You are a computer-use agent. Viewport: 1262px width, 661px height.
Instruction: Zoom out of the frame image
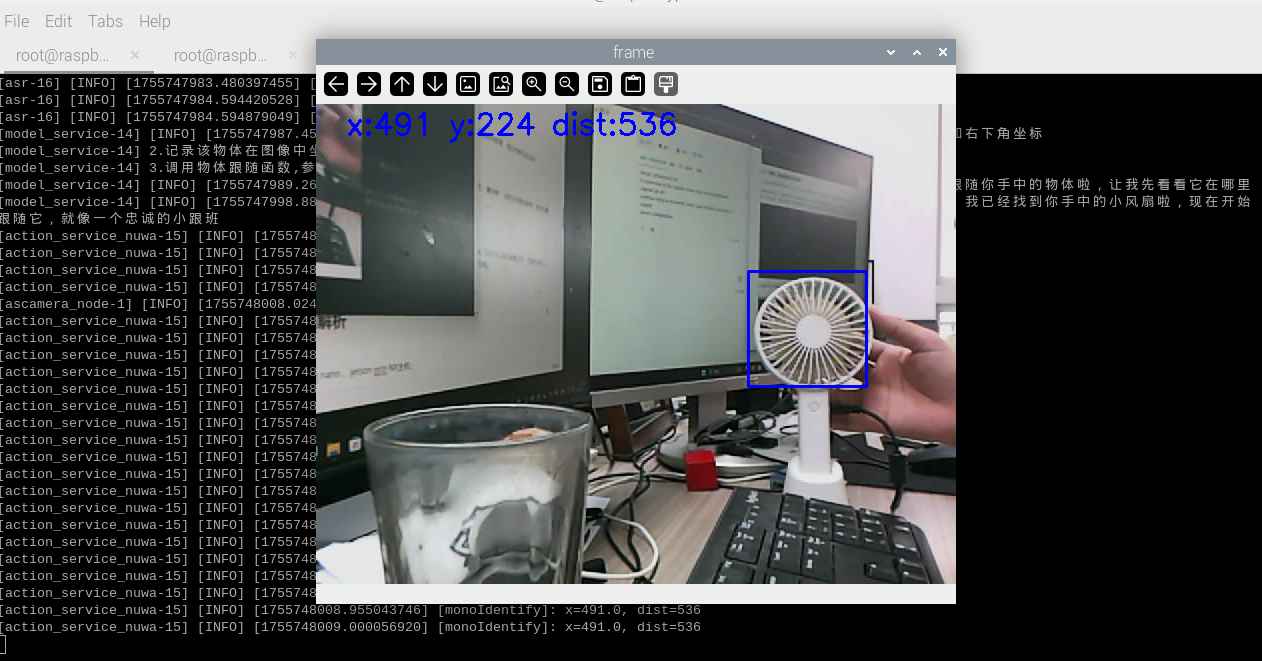tap(567, 84)
